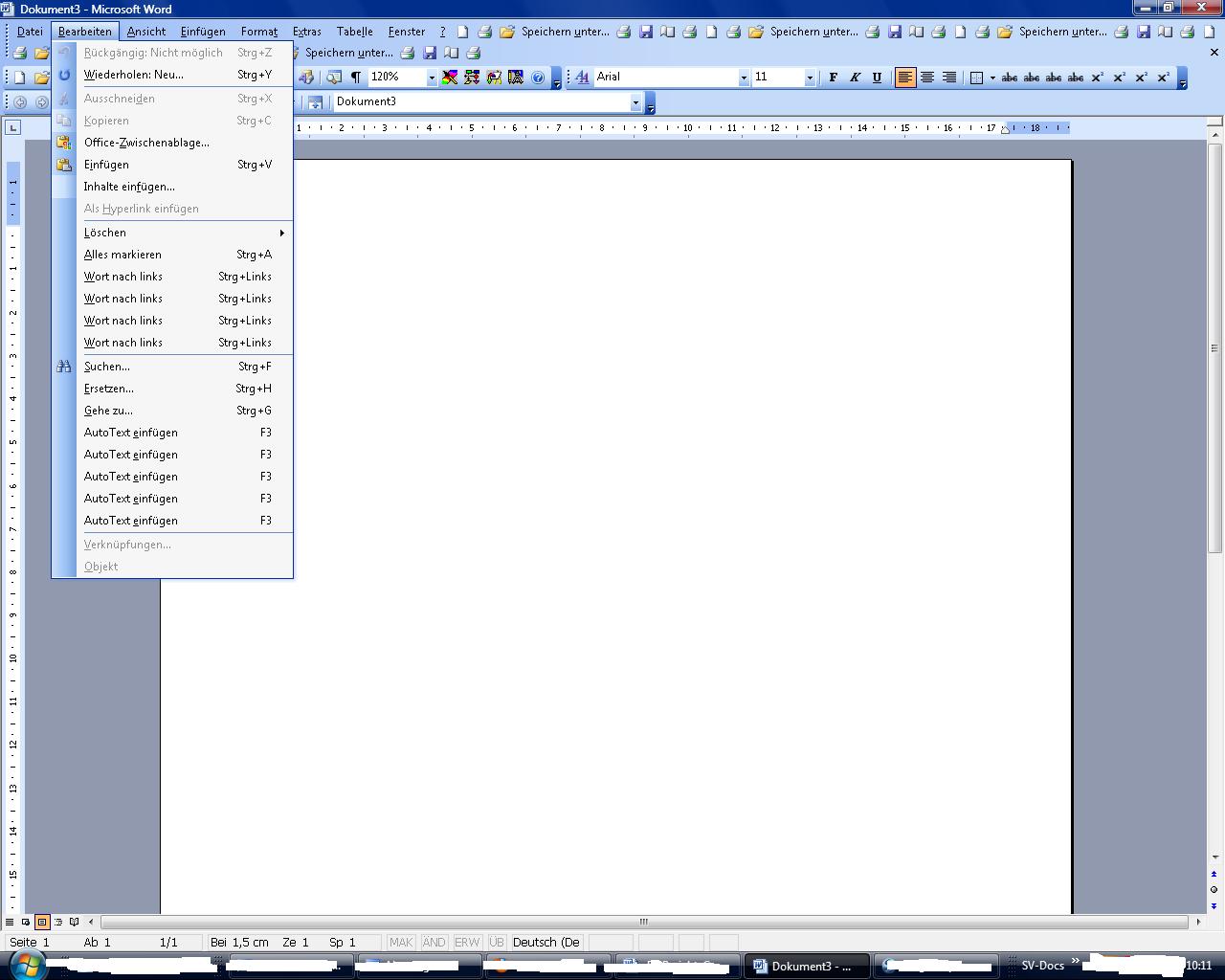
Task: Select centered text alignment
Action: tap(927, 77)
